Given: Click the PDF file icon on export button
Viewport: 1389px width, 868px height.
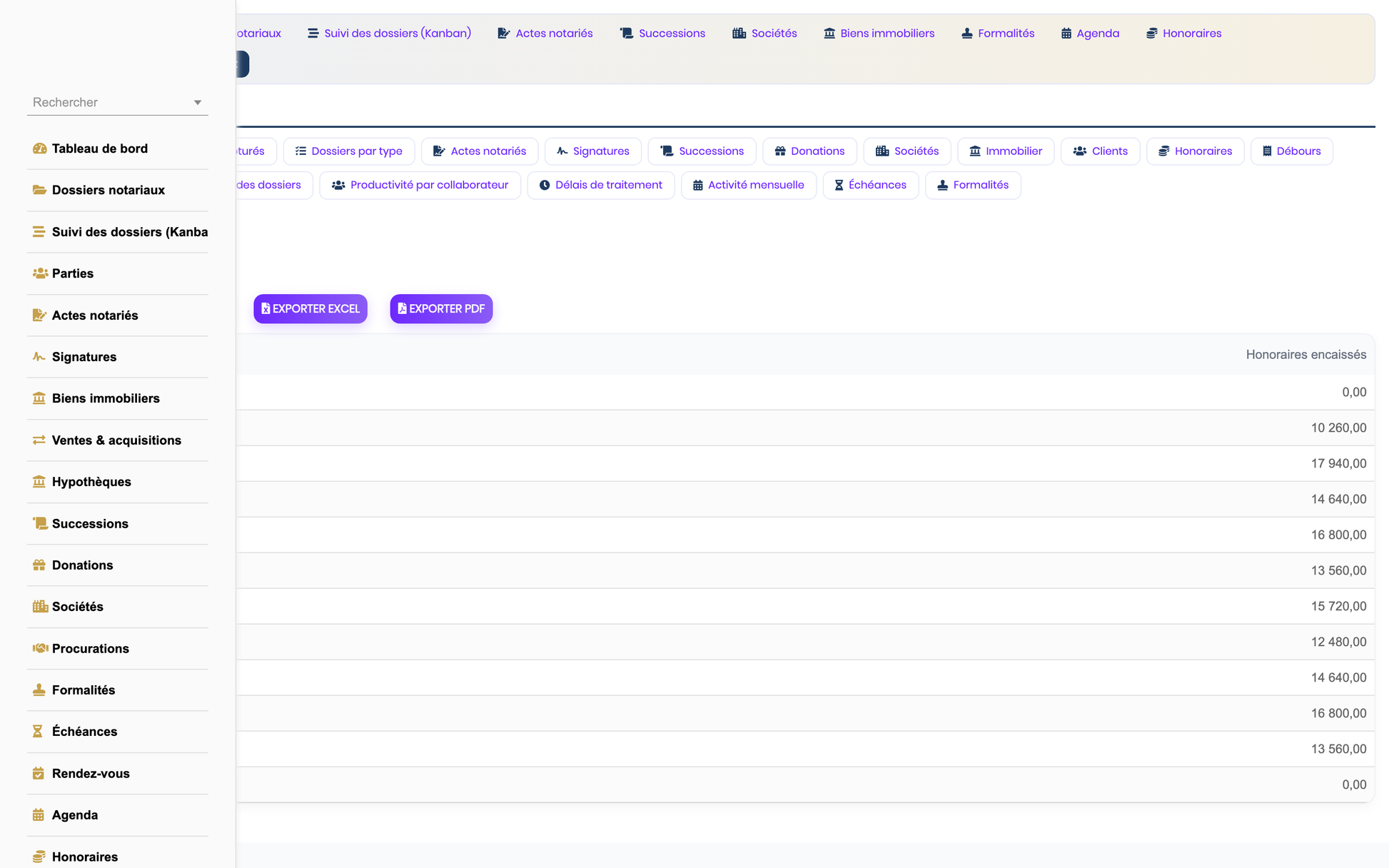Looking at the screenshot, I should pyautogui.click(x=402, y=308).
